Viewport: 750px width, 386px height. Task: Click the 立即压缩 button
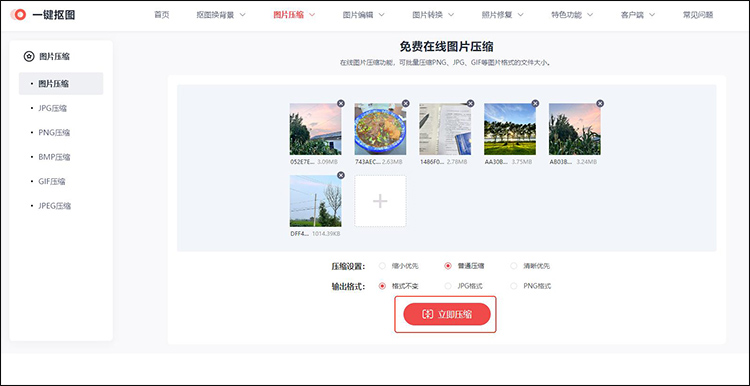447,314
